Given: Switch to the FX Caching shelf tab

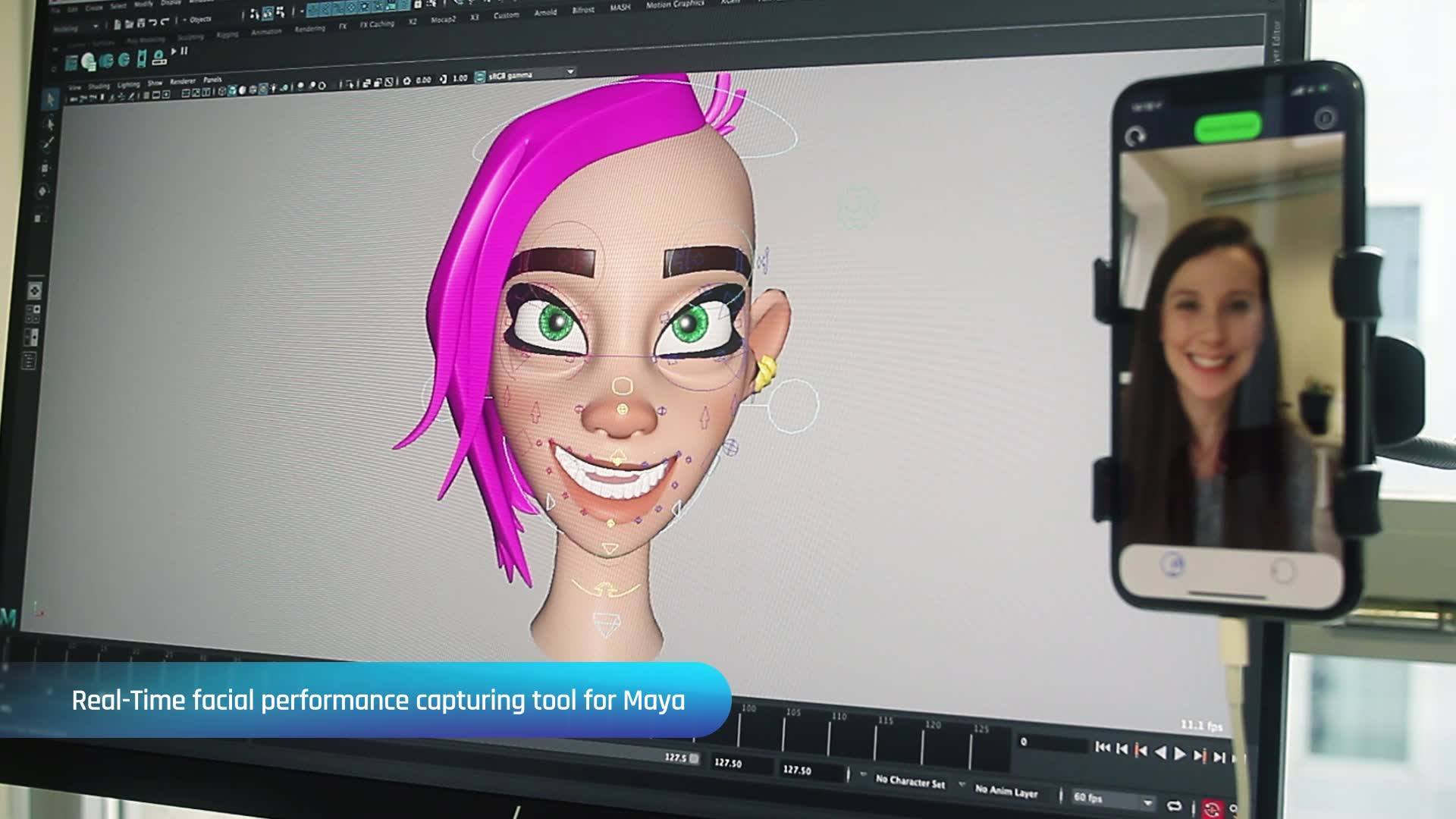Looking at the screenshot, I should click(x=377, y=24).
